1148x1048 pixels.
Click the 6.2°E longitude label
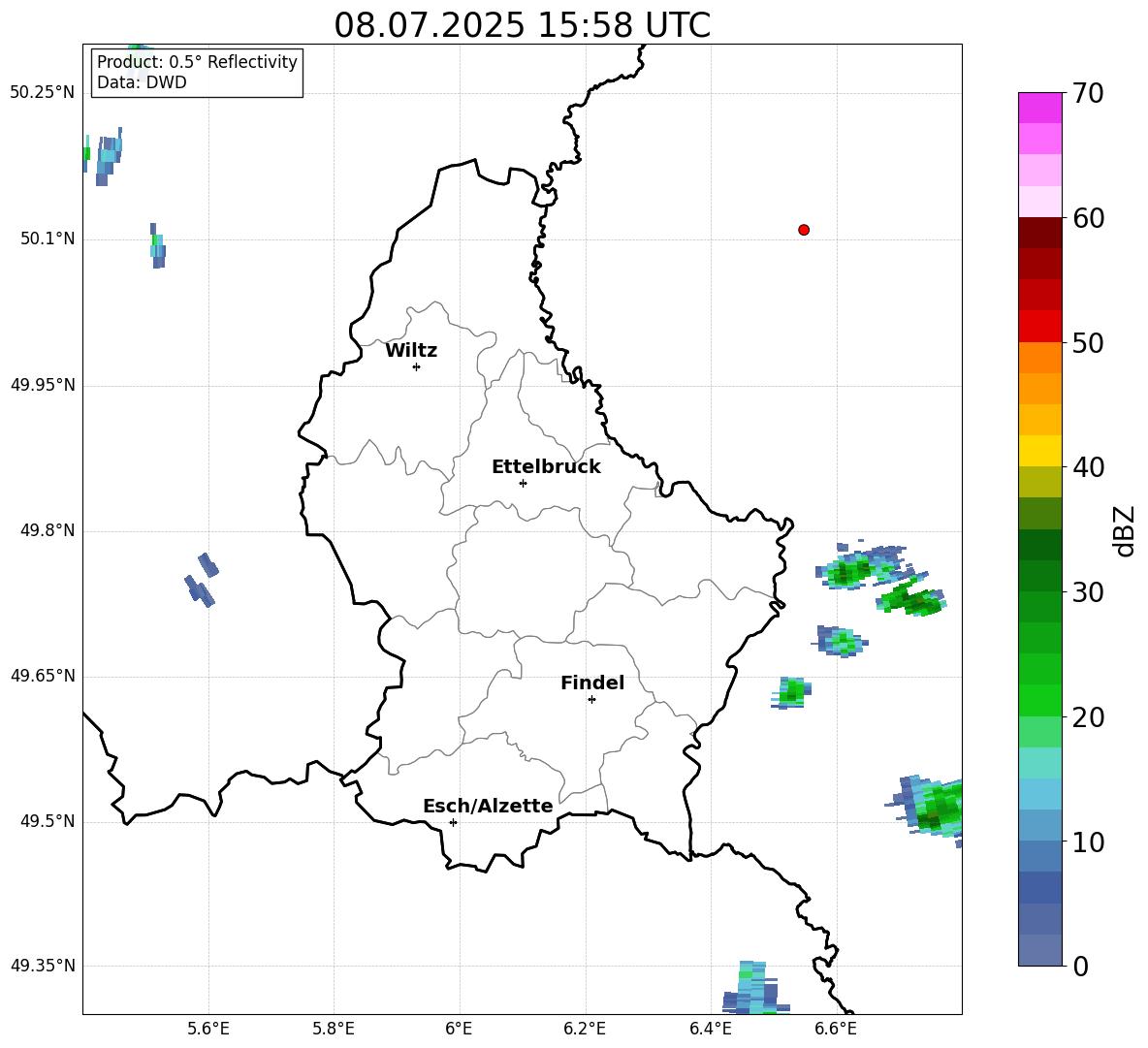[x=585, y=1029]
